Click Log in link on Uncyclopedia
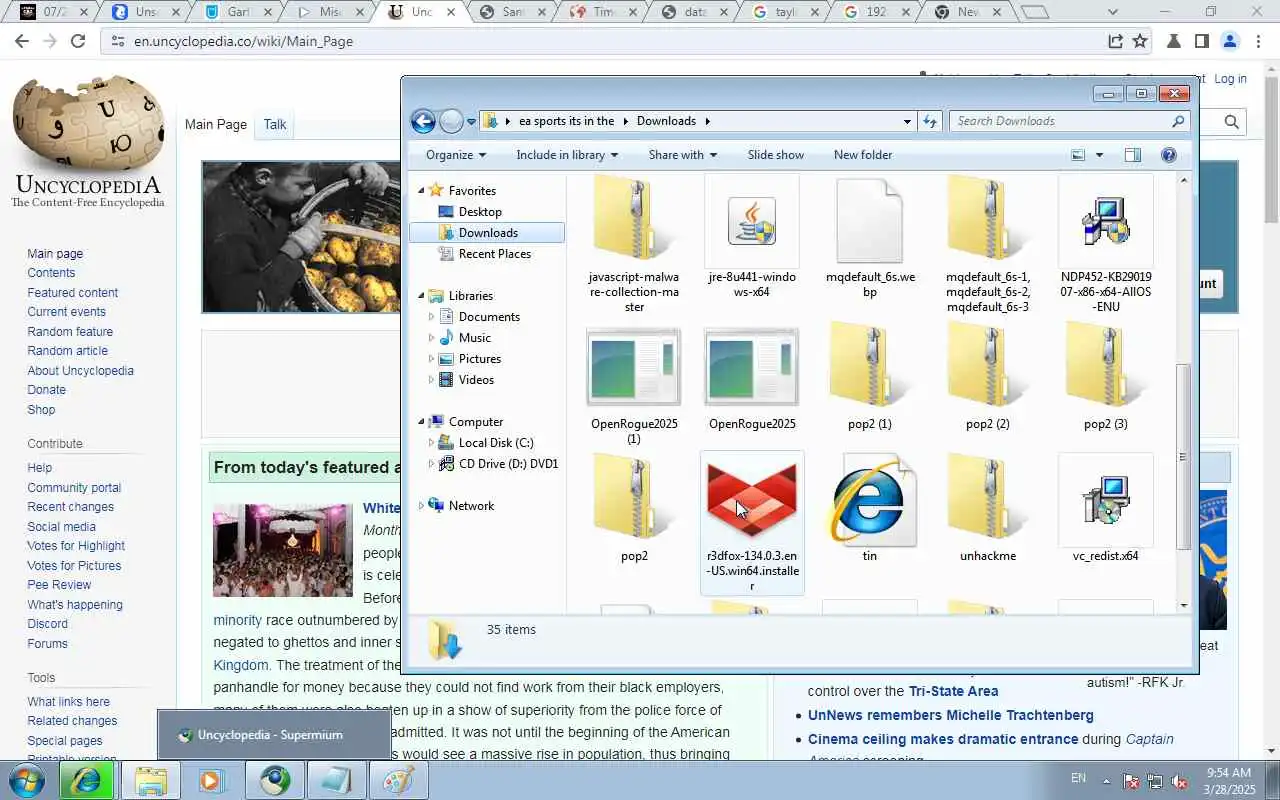Image resolution: width=1280 pixels, height=800 pixels. 1230,79
